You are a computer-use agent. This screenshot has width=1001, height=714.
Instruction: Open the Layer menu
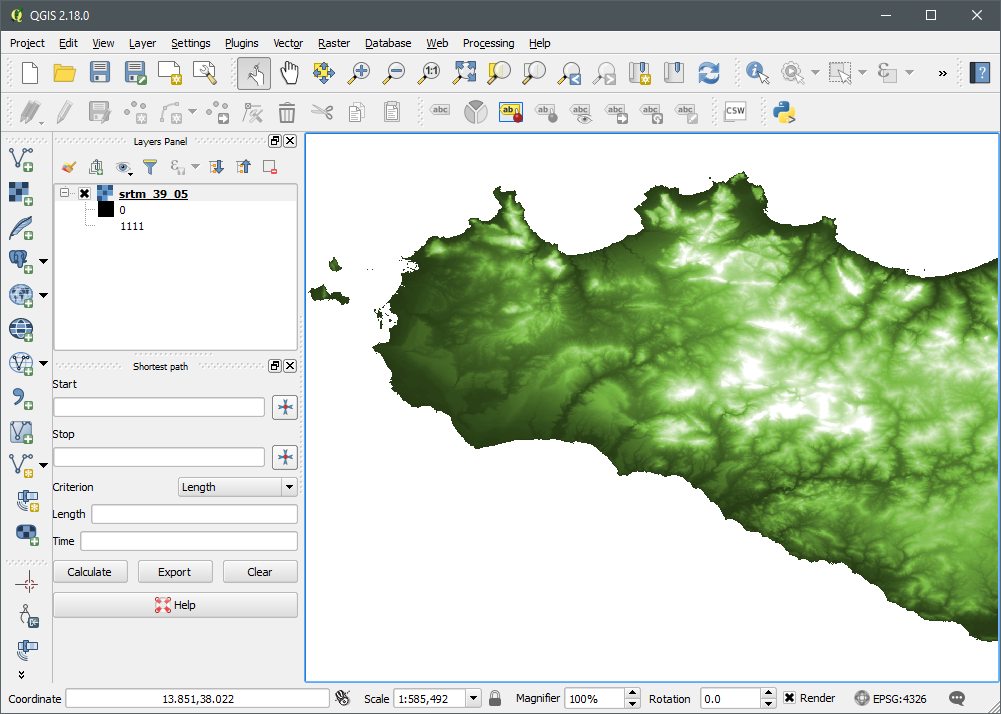[x=142, y=43]
